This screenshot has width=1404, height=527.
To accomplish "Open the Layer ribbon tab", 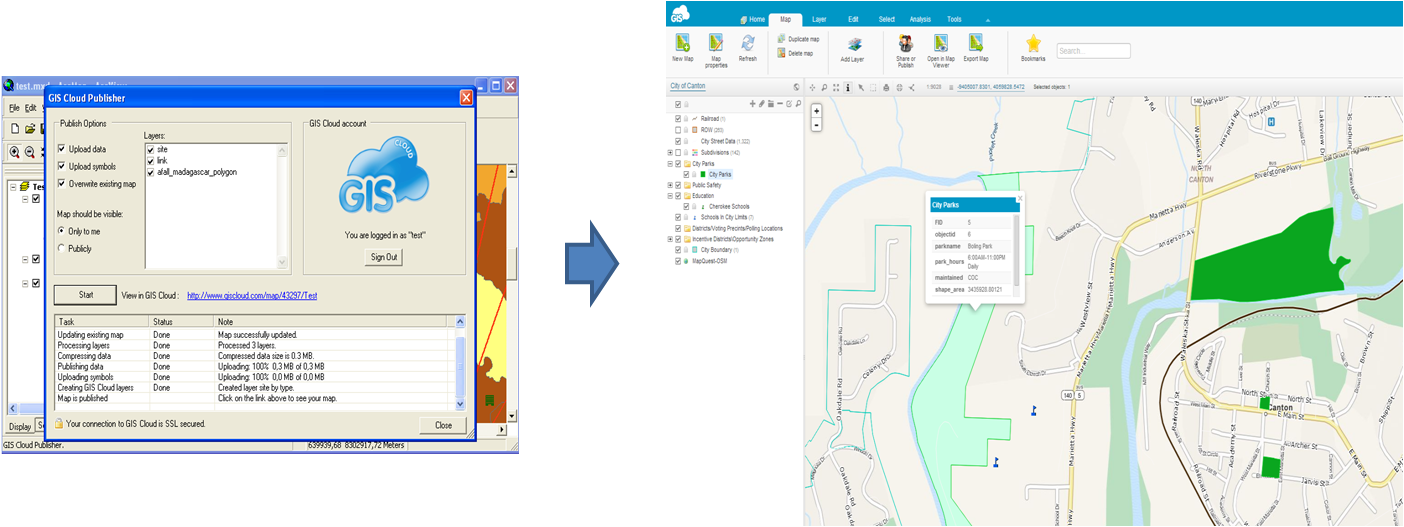I will tap(819, 19).
